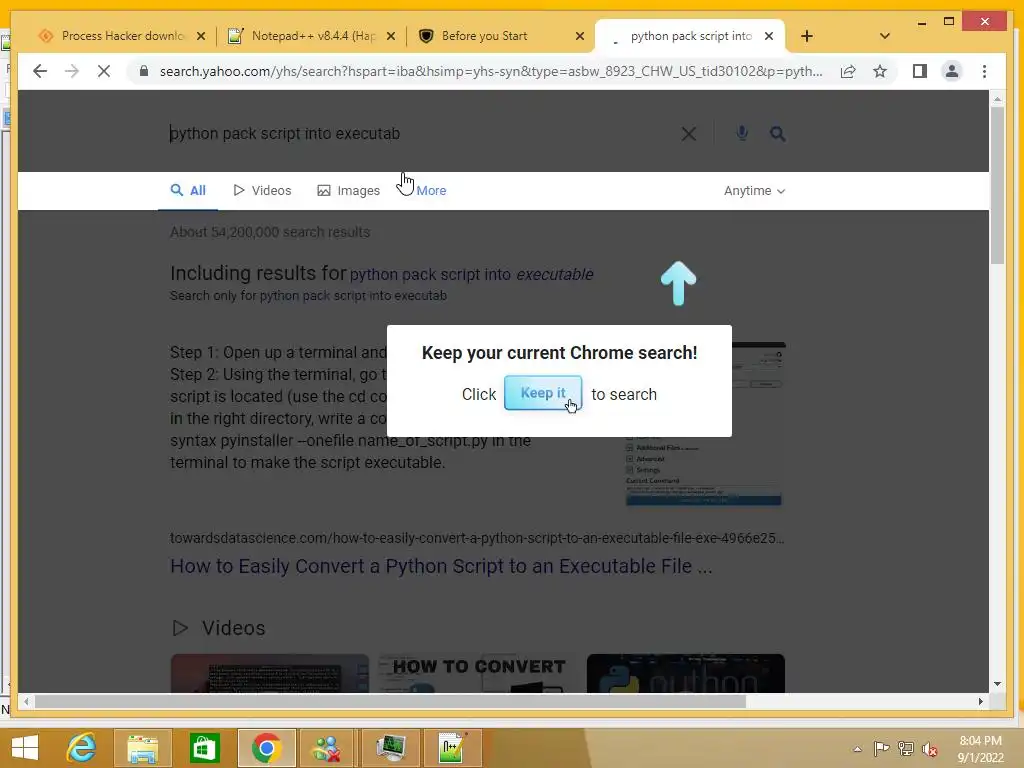The width and height of the screenshot is (1024, 768).
Task: Expand the Anytime filter dropdown
Action: (x=754, y=191)
